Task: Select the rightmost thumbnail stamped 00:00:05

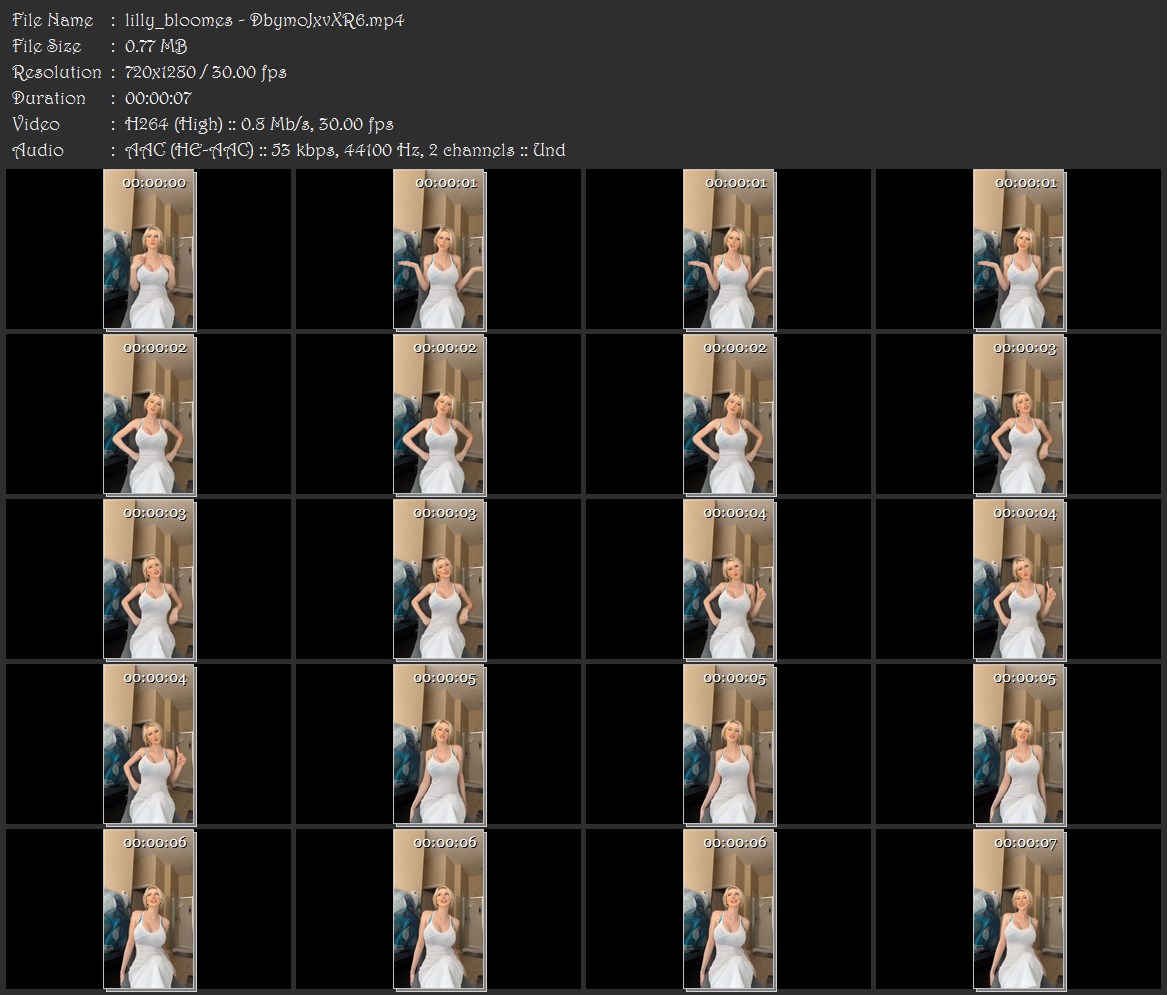Action: click(x=1019, y=744)
